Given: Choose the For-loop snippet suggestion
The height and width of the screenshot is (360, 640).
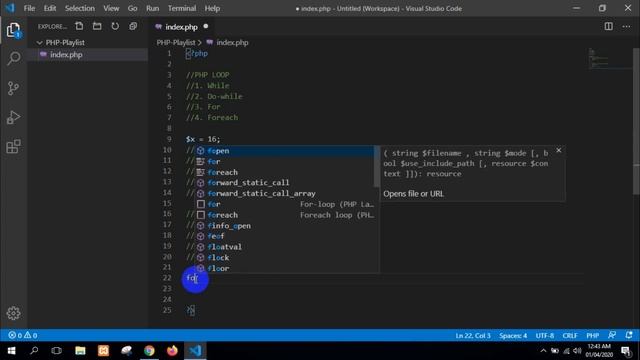Looking at the screenshot, I should [285, 204].
